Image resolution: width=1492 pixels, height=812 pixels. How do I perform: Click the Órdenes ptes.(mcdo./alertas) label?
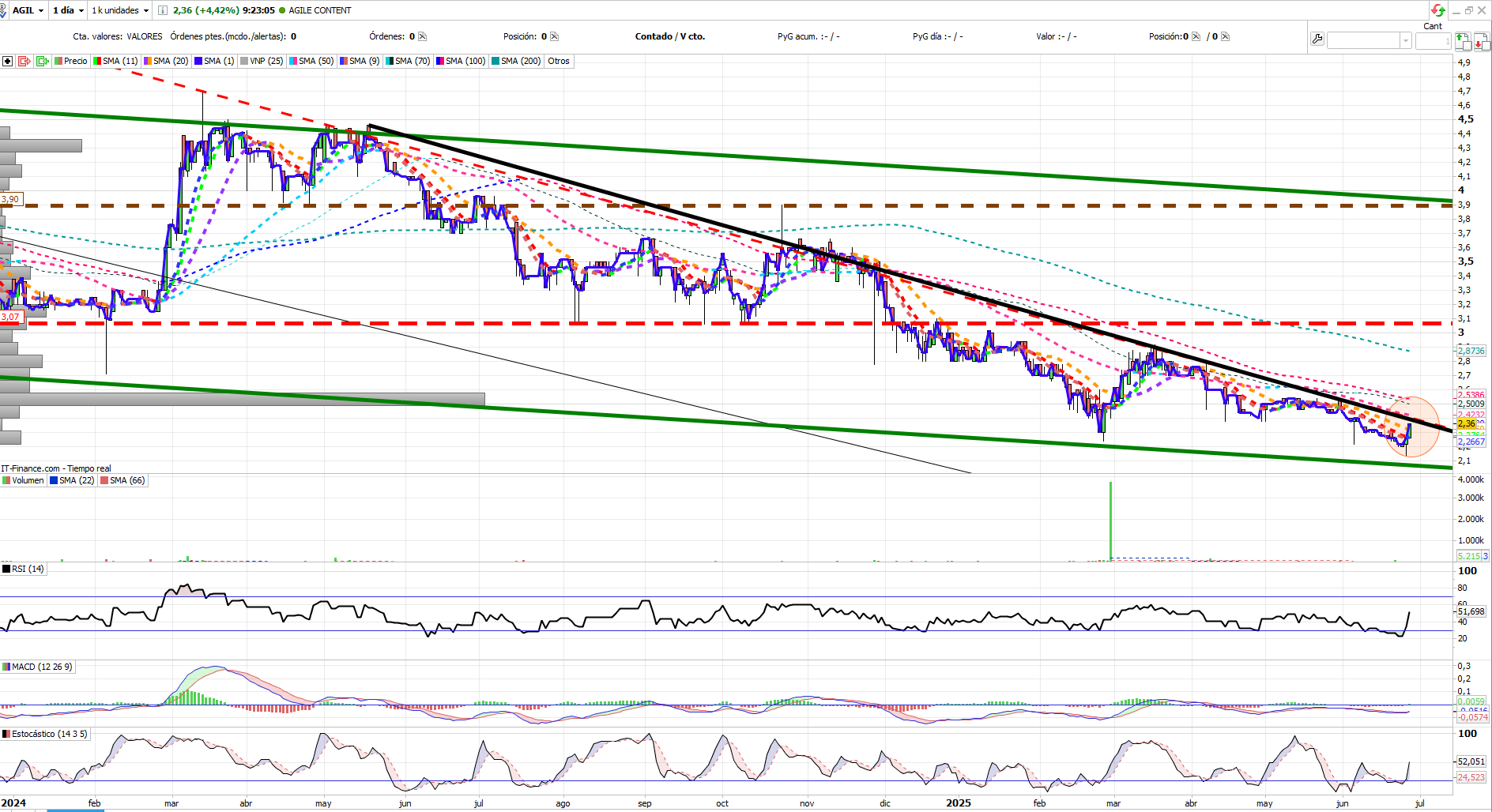click(x=228, y=36)
